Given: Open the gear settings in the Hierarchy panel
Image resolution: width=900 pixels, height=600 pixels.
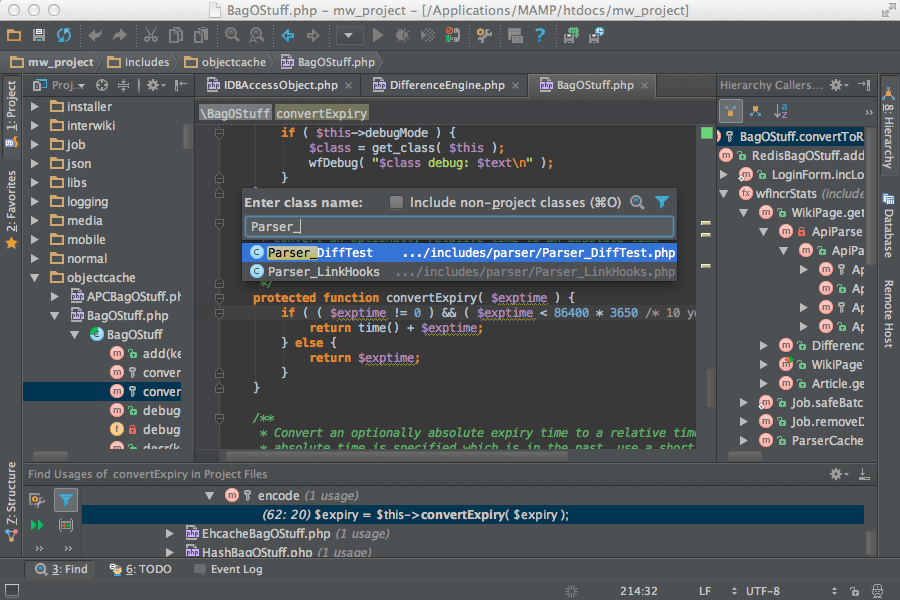Looking at the screenshot, I should (x=835, y=86).
